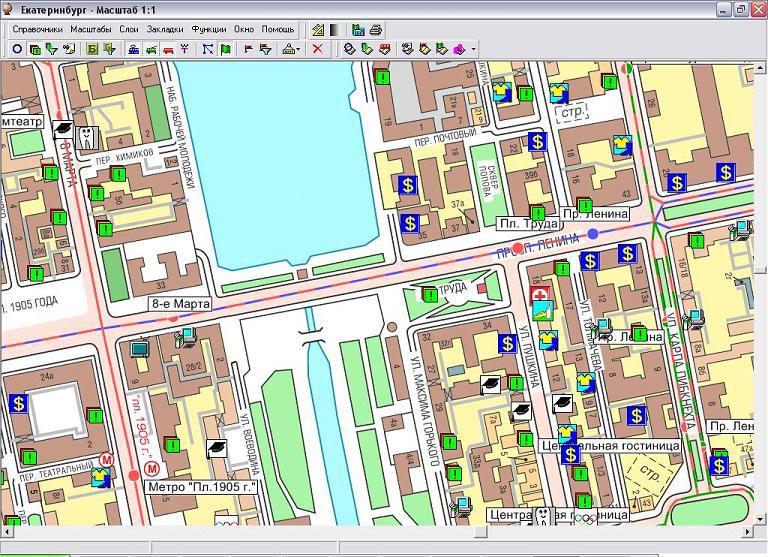Open the Справочники menu
Image resolution: width=768 pixels, height=557 pixels.
(37, 30)
